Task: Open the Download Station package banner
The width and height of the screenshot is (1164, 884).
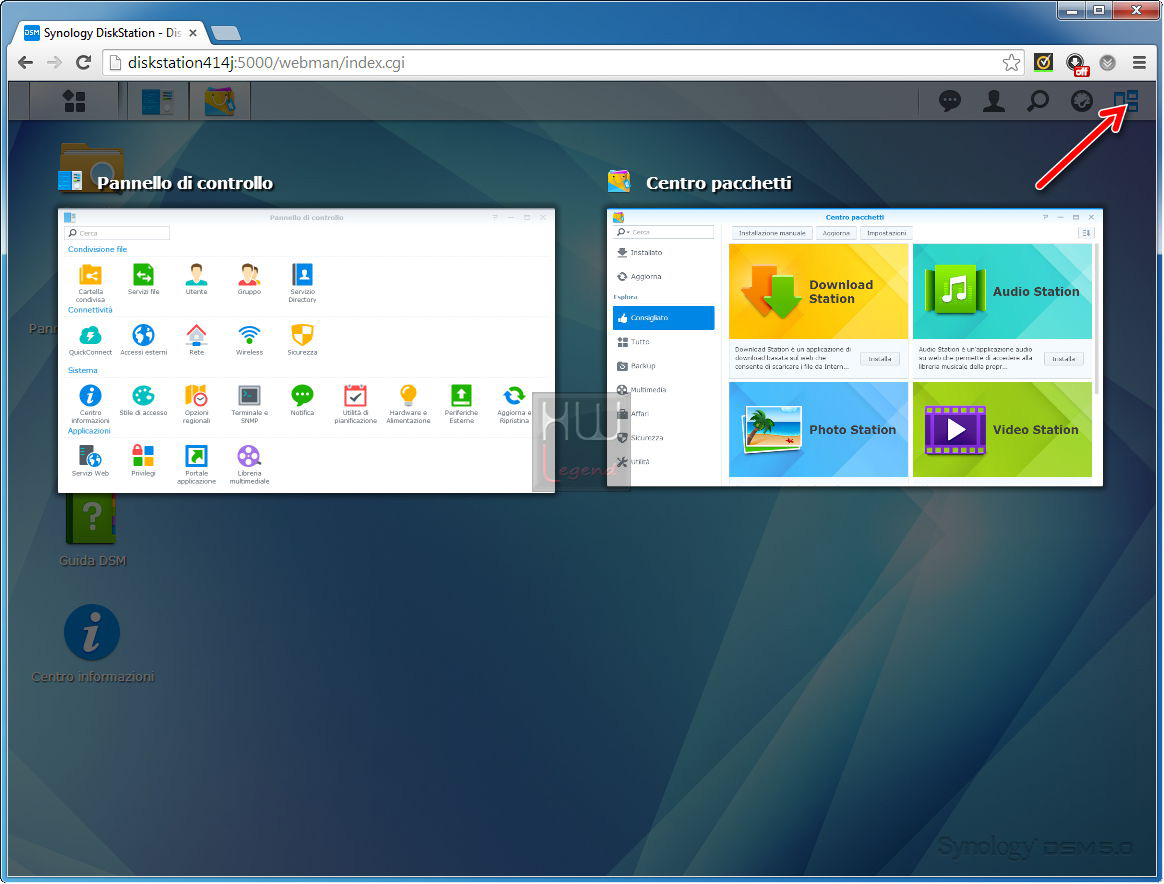Action: pyautogui.click(x=819, y=292)
